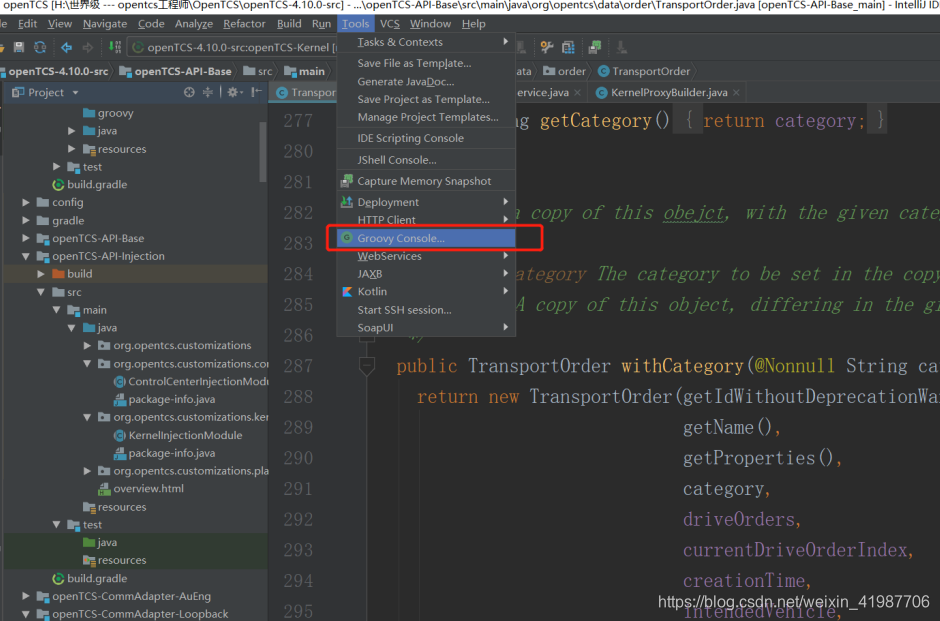This screenshot has height=621, width=940.
Task: Open the VCS menu
Action: [x=390, y=24]
